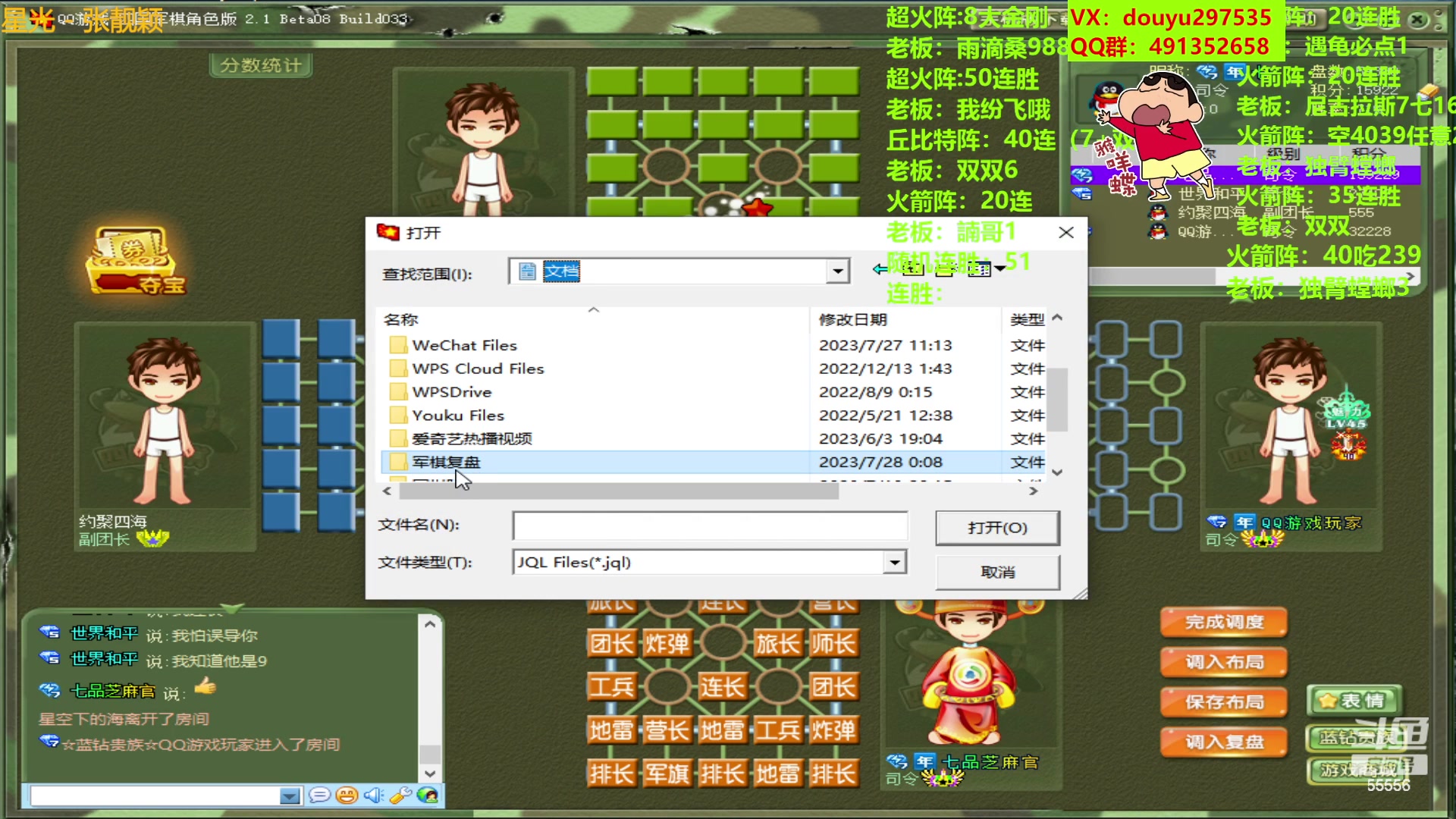
Task: Expand the 查找范围 location dropdown
Action: pyautogui.click(x=837, y=271)
